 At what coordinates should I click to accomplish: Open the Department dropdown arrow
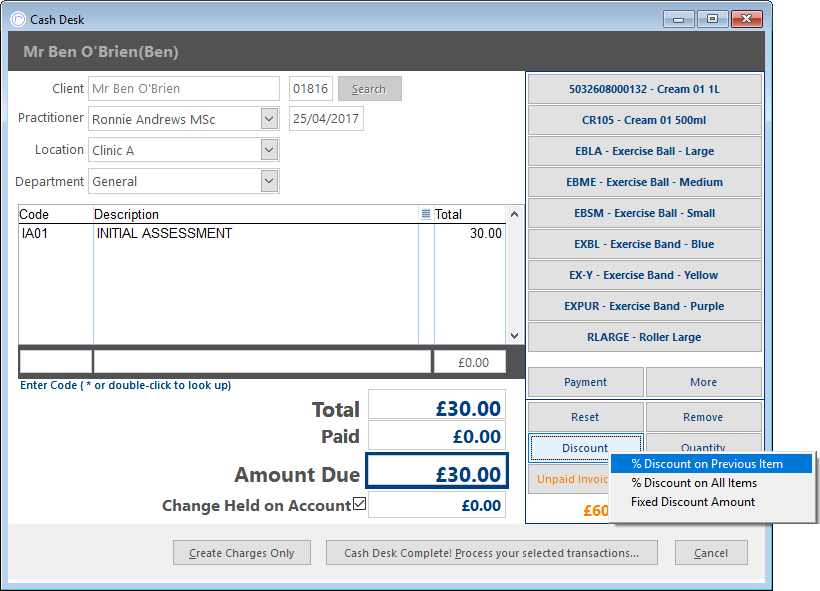(x=269, y=181)
